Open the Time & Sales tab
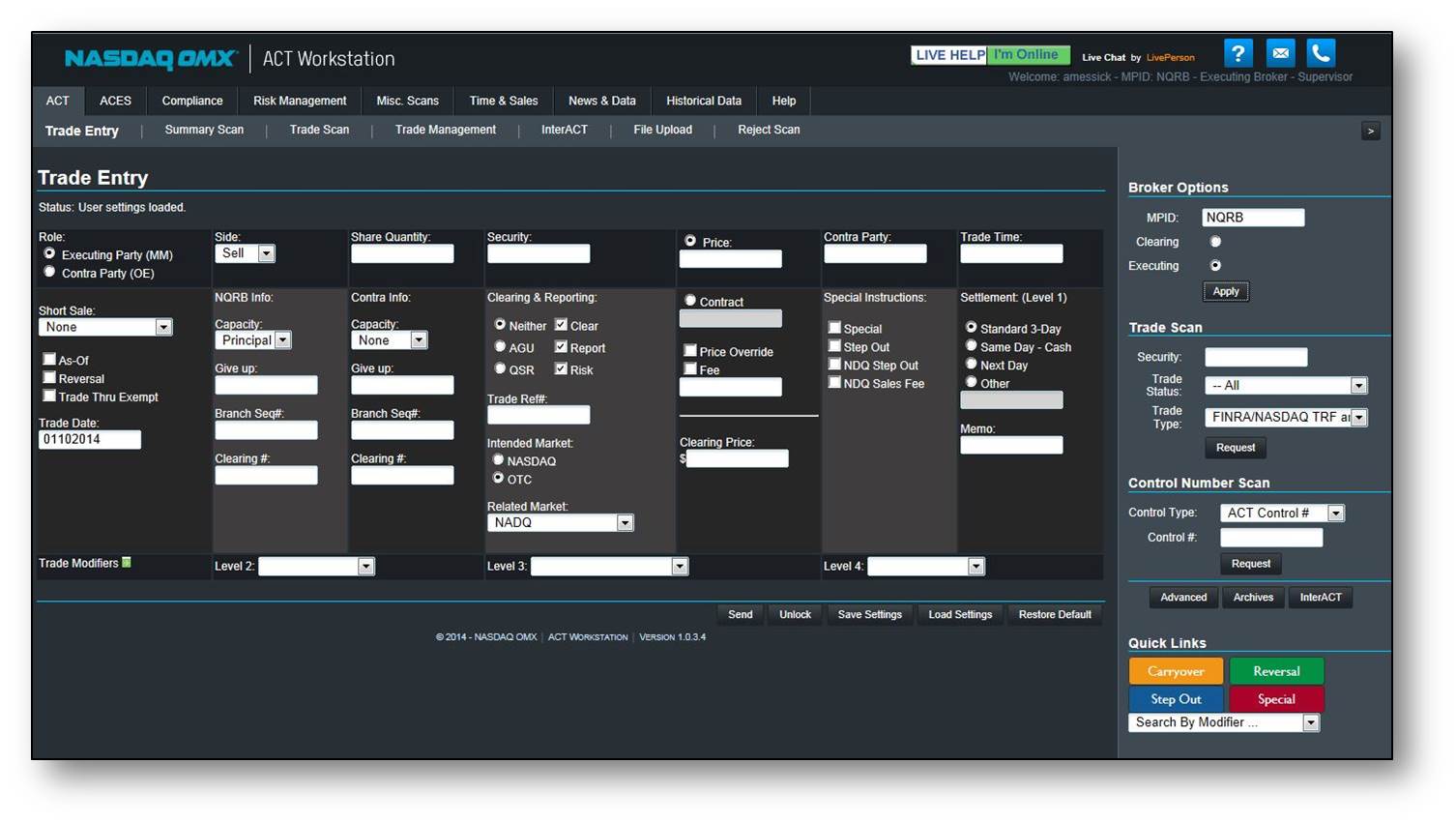Image resolution: width=1456 pixels, height=823 pixels. click(x=504, y=101)
